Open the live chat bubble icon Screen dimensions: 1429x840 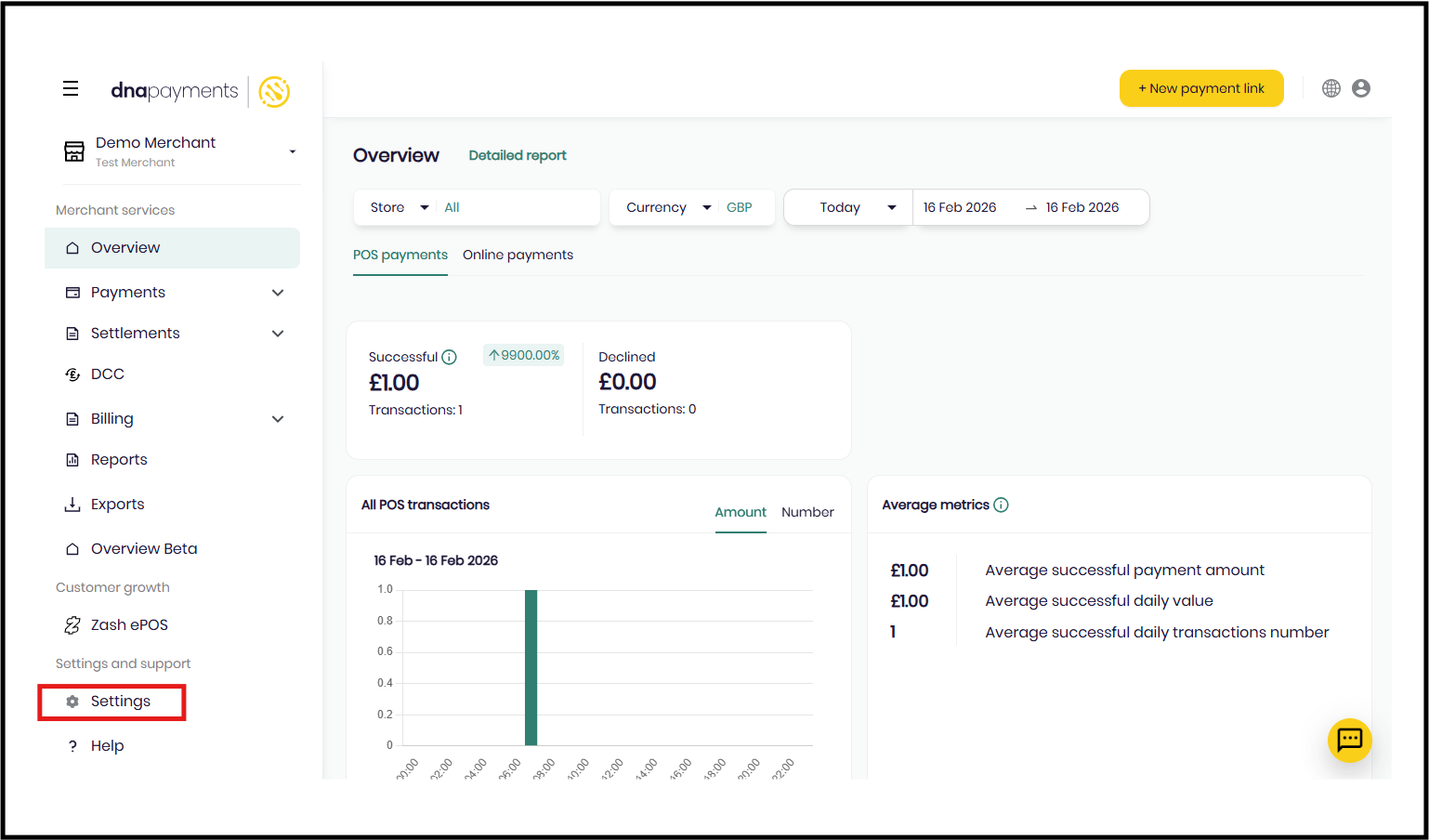1349,740
